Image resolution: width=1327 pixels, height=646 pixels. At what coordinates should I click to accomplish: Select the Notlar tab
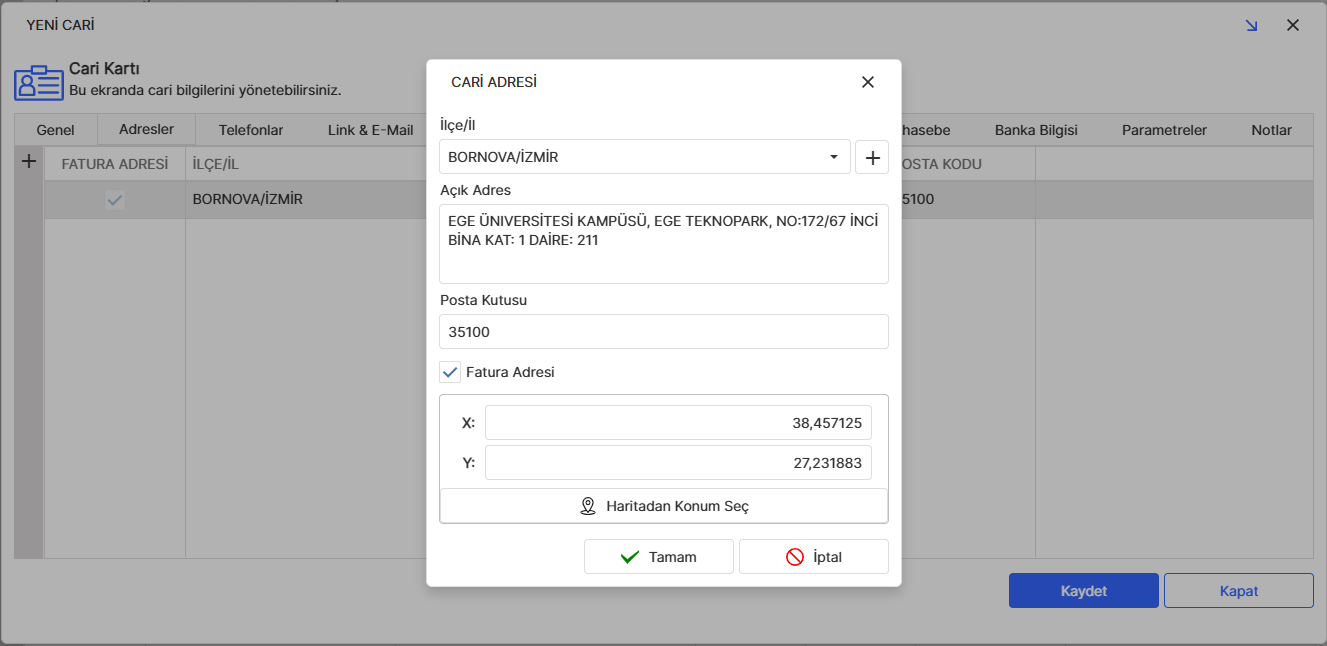pos(1271,130)
